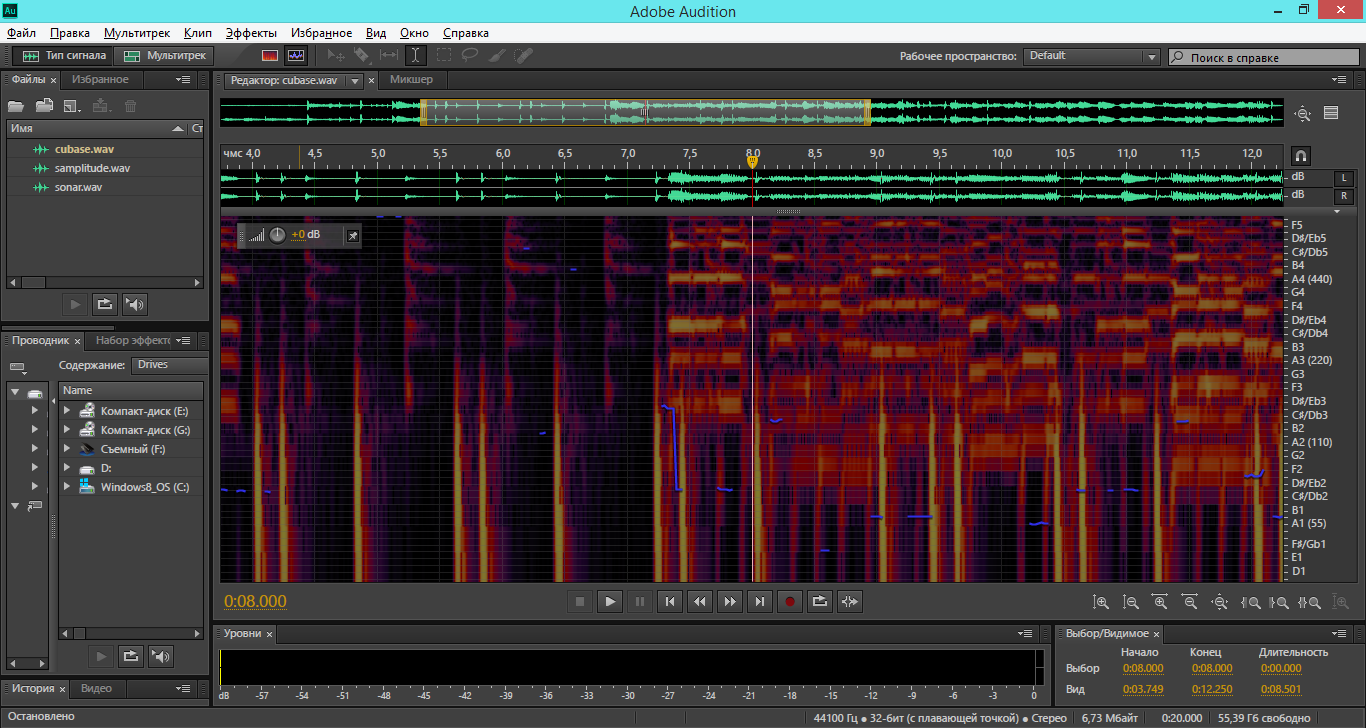
Task: Select the Move tool in toolbar
Action: pos(337,56)
